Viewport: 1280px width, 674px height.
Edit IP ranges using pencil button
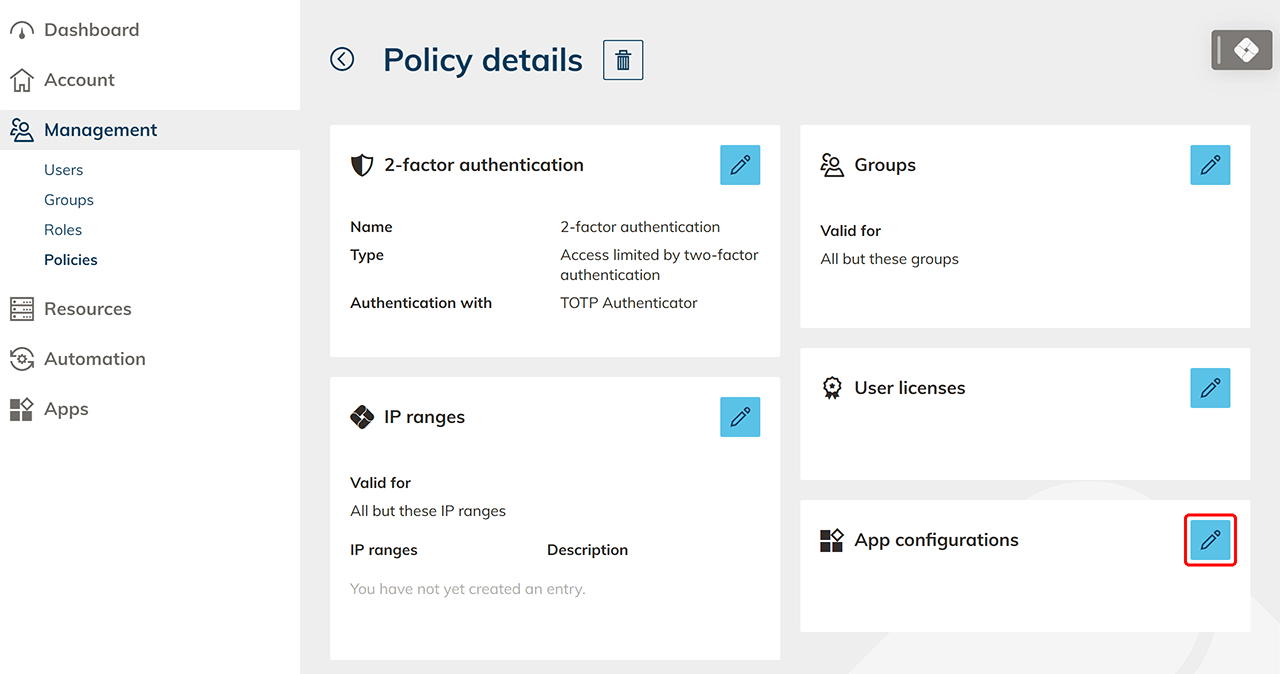coord(740,417)
